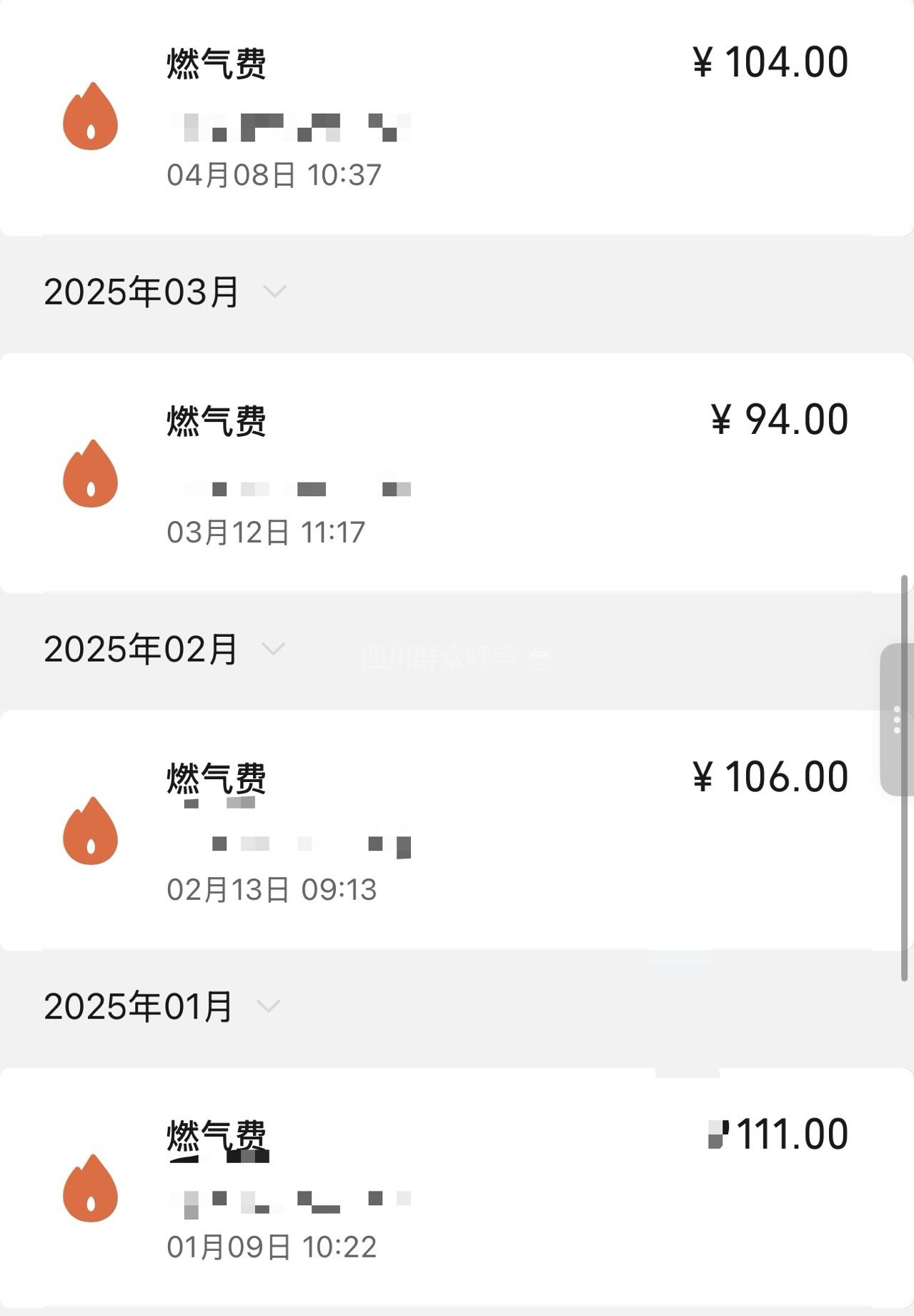Select the 2025年01月 month header text
The image size is (914, 1316).
tap(138, 1006)
